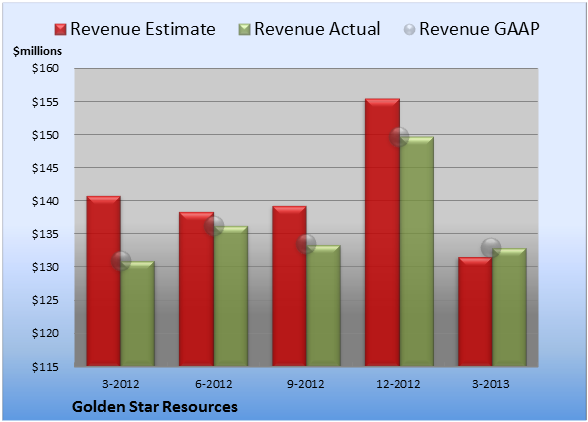Select the green actual bar for 6-2012

[231, 296]
